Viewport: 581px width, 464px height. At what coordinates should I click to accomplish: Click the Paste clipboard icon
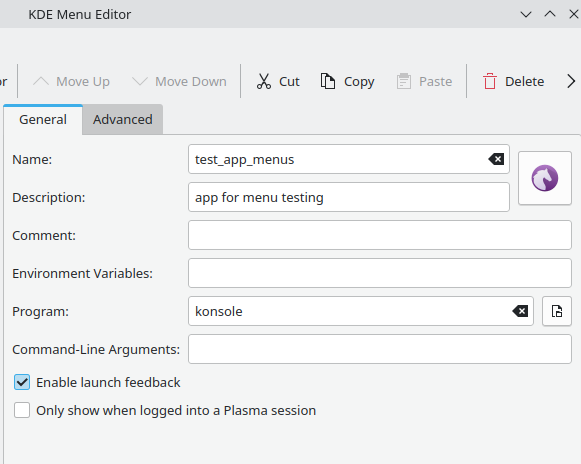tap(404, 81)
